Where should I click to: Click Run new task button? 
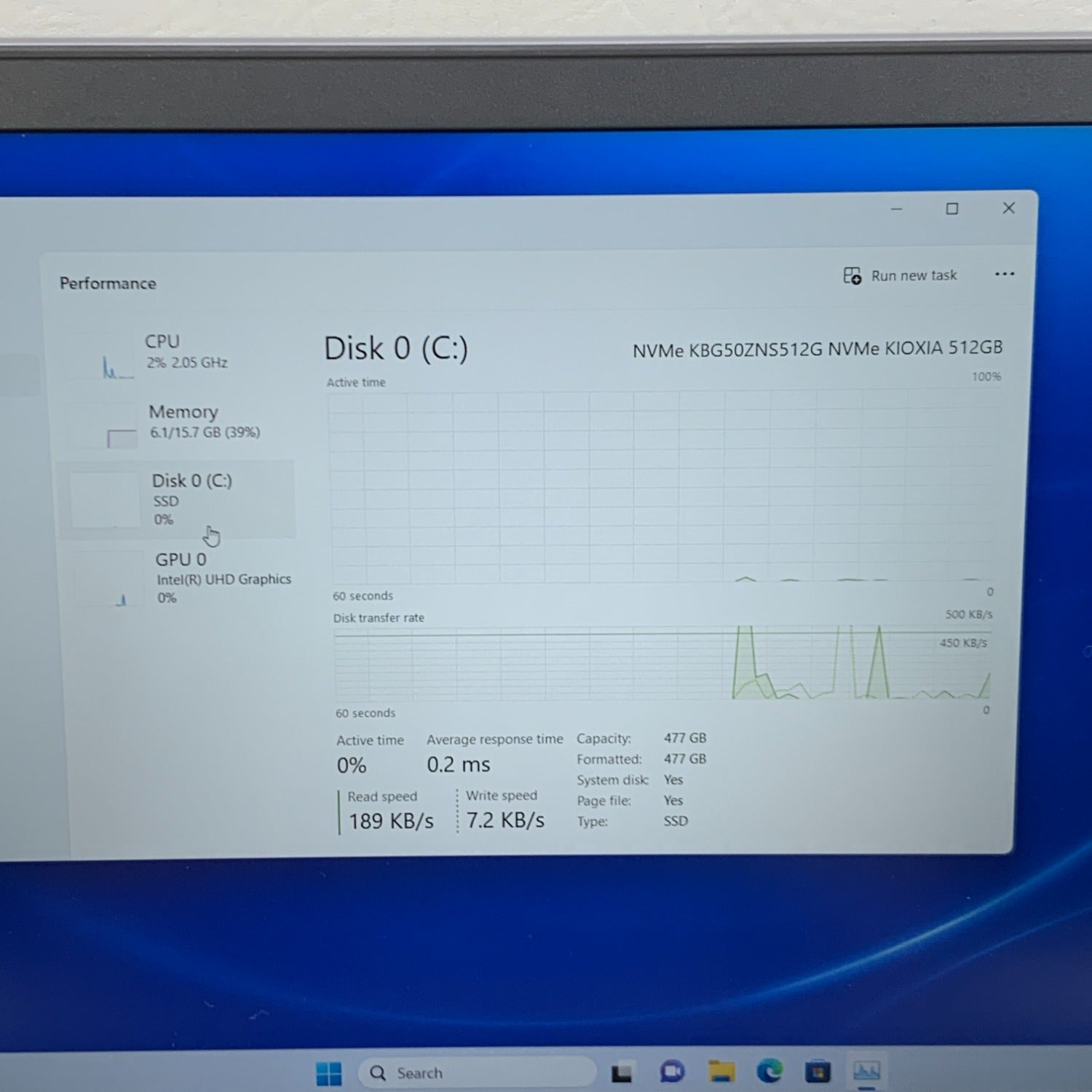coord(901,276)
